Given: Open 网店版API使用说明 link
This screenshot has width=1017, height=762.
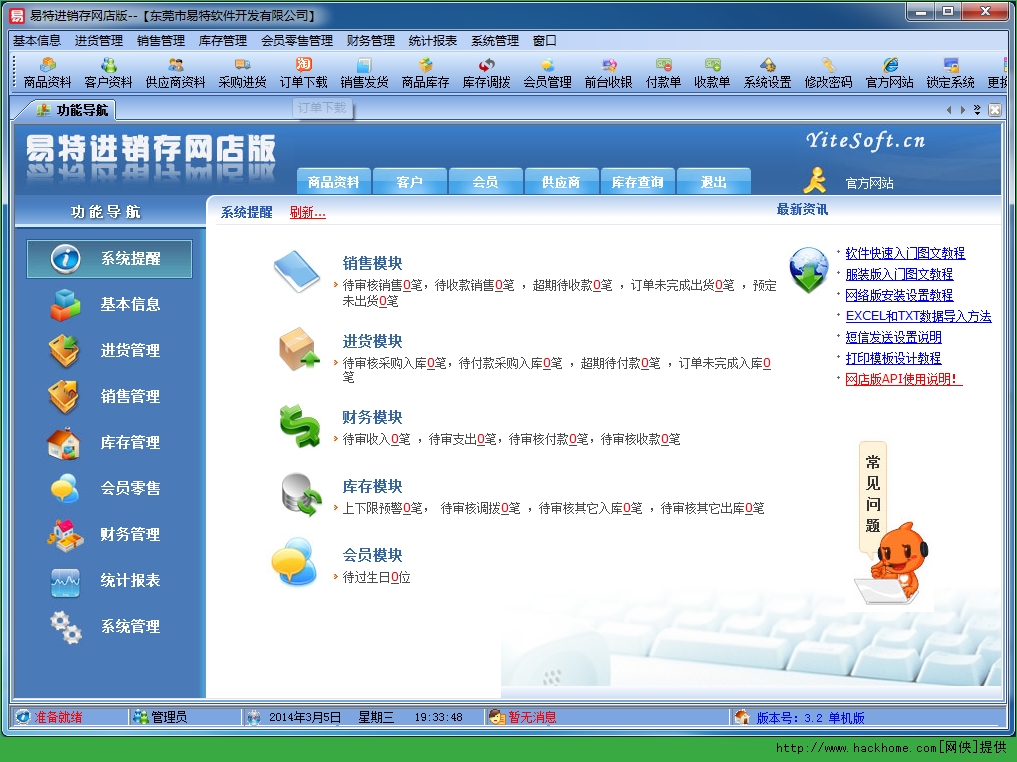Looking at the screenshot, I should [x=903, y=379].
